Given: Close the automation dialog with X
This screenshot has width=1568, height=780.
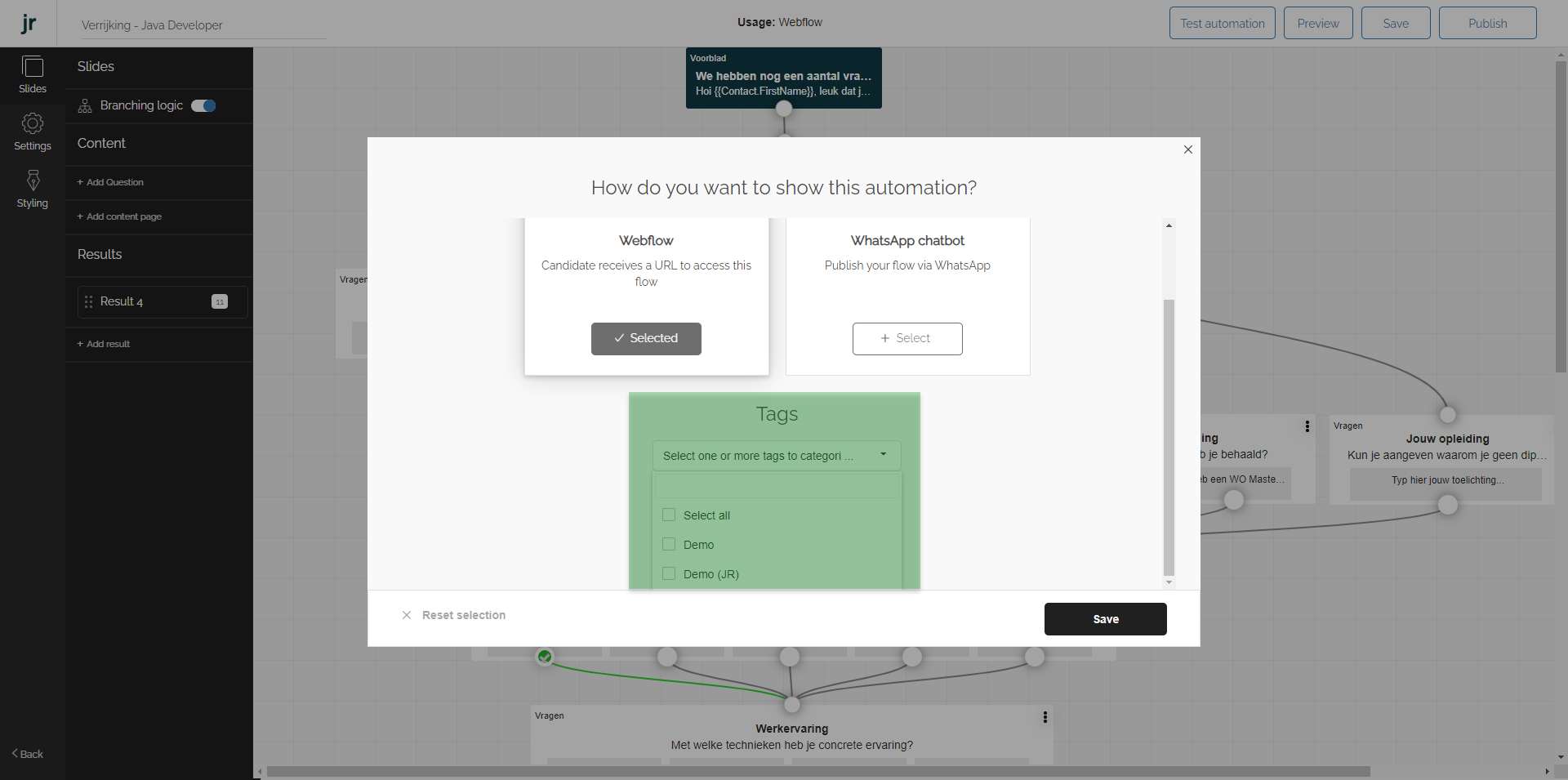Looking at the screenshot, I should click(1188, 149).
